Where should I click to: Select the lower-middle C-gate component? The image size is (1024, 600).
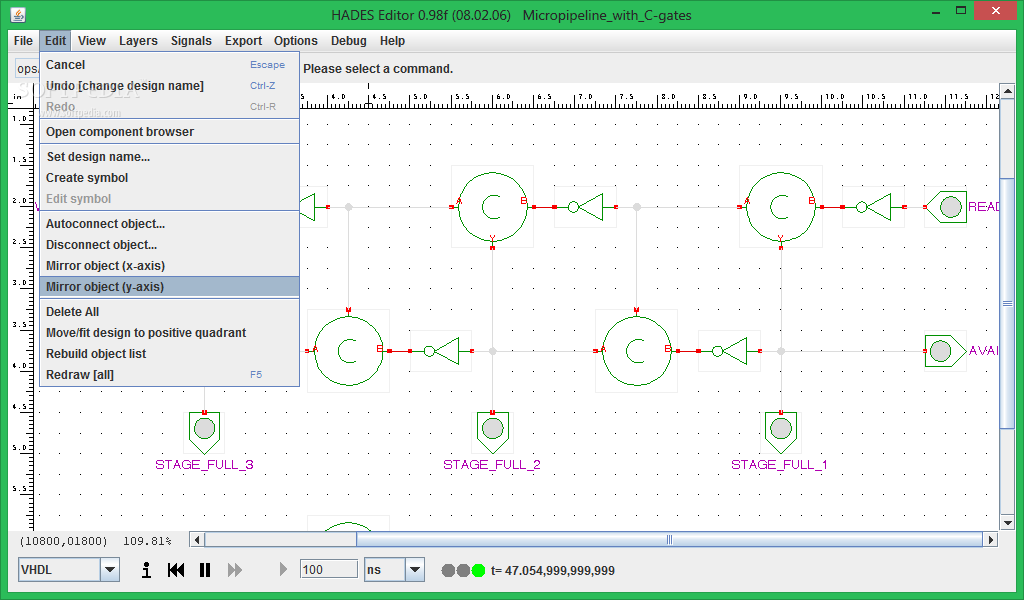(x=637, y=351)
